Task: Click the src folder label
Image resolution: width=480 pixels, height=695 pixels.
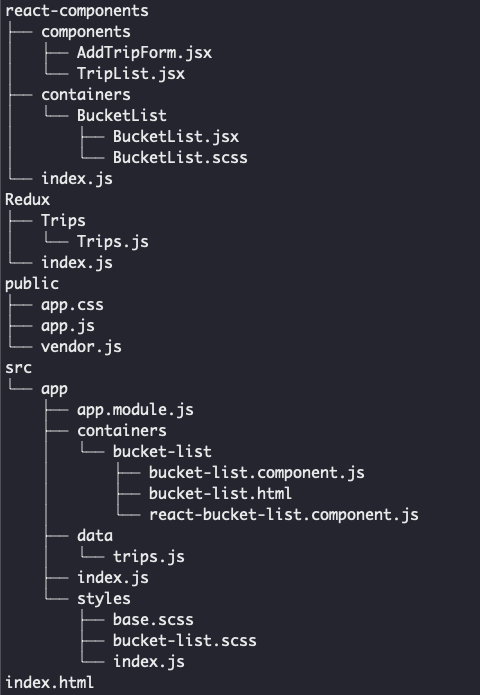Action: pos(19,368)
